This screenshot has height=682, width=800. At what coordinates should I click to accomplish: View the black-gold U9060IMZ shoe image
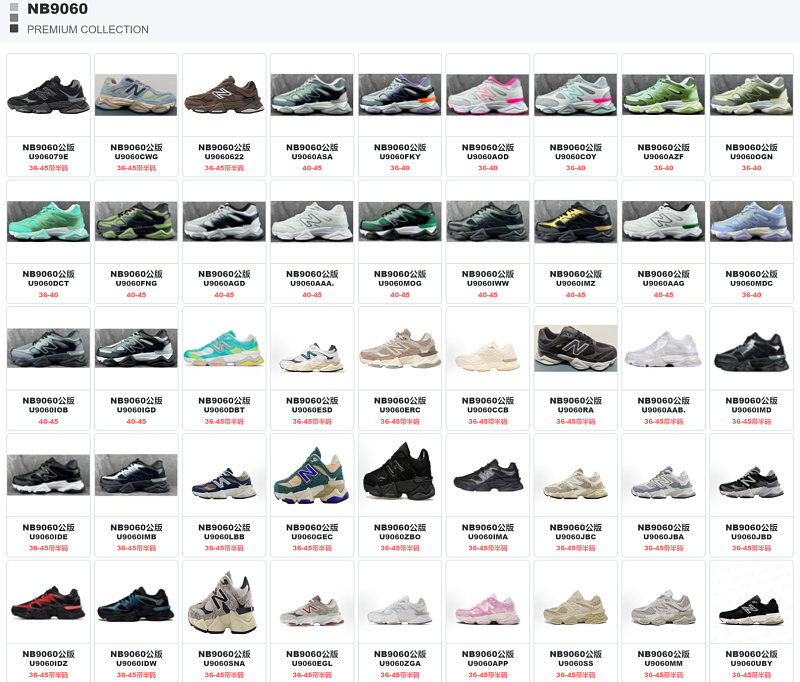(576, 221)
